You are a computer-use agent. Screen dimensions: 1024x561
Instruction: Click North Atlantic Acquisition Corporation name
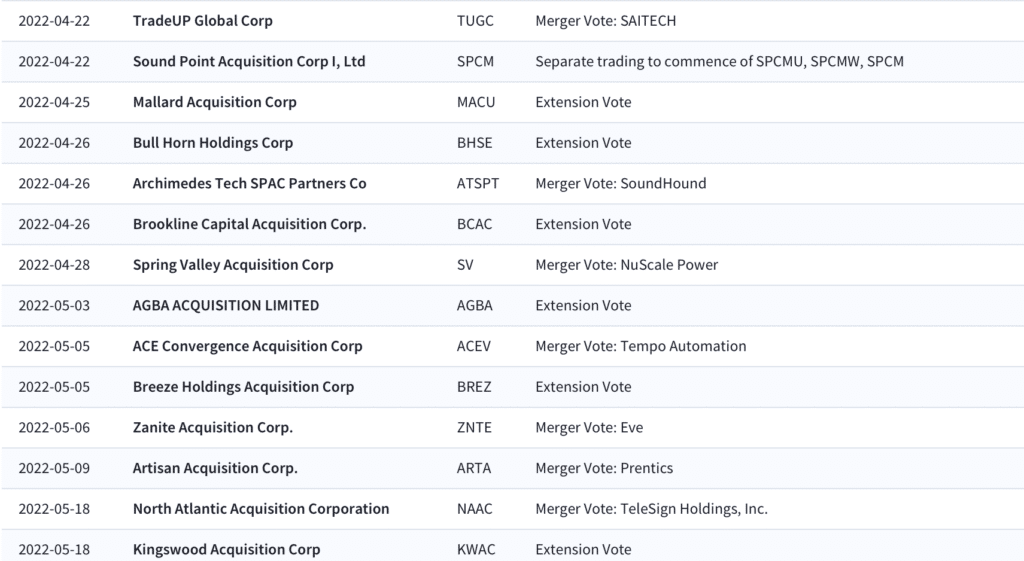(x=261, y=509)
